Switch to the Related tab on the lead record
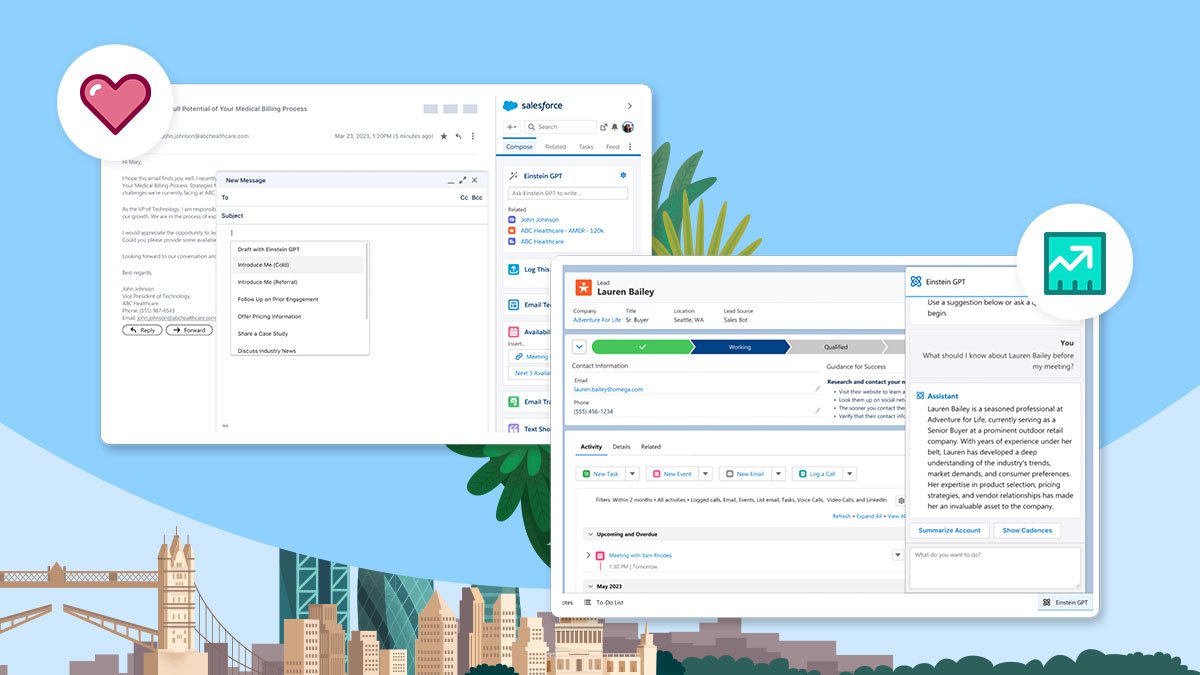 (x=650, y=447)
